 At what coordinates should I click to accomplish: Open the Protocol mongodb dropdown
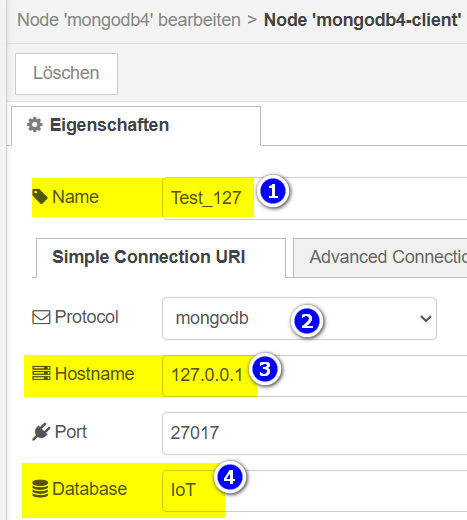[x=299, y=318]
